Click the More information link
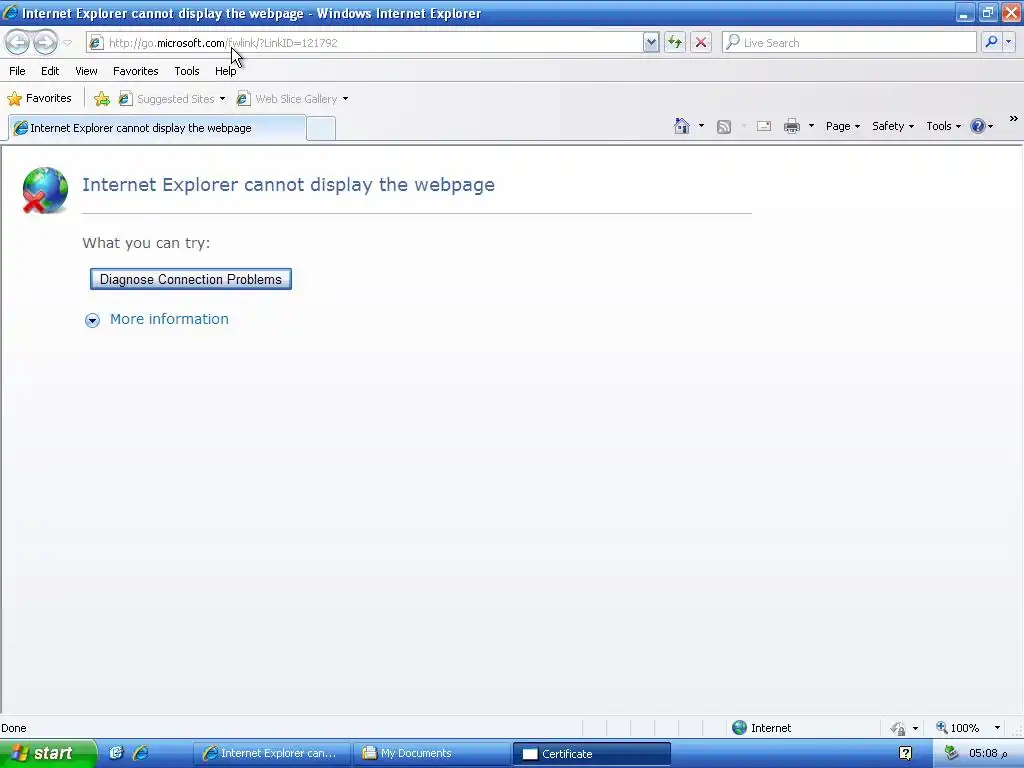This screenshot has width=1024, height=768. pyautogui.click(x=169, y=319)
